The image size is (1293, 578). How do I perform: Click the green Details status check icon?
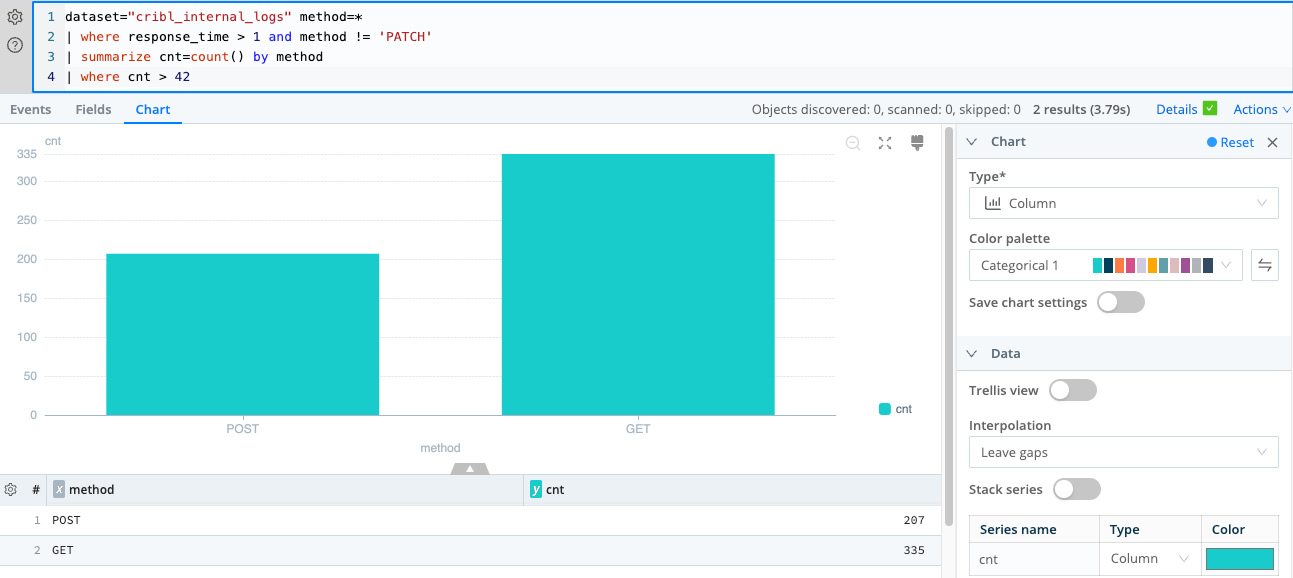pos(1210,109)
